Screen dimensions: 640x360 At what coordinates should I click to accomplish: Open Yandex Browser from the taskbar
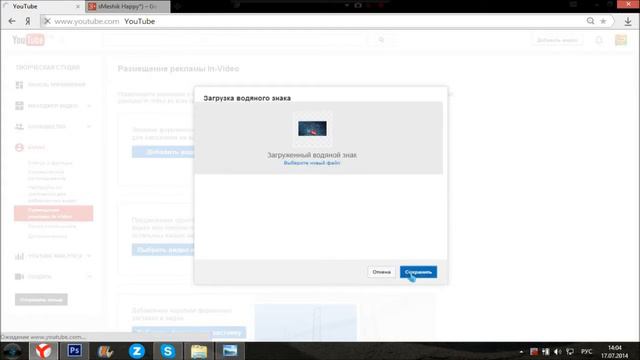tap(43, 351)
